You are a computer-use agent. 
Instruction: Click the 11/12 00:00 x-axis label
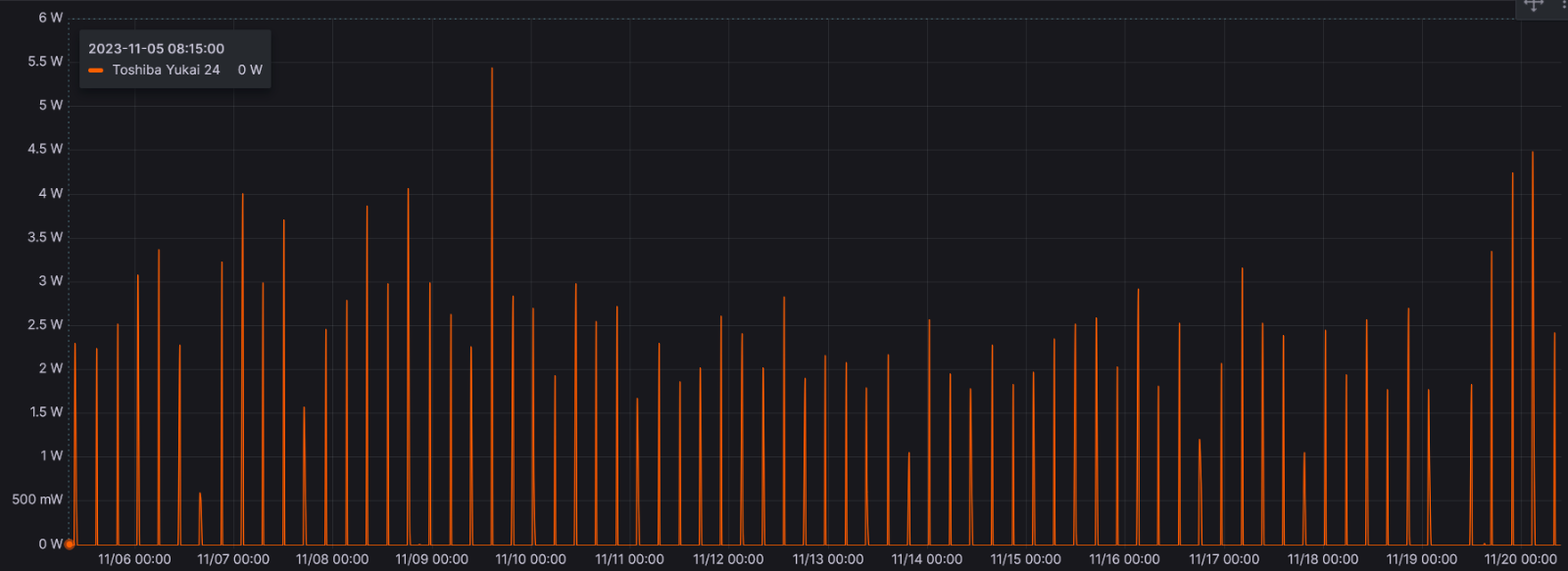(728, 559)
